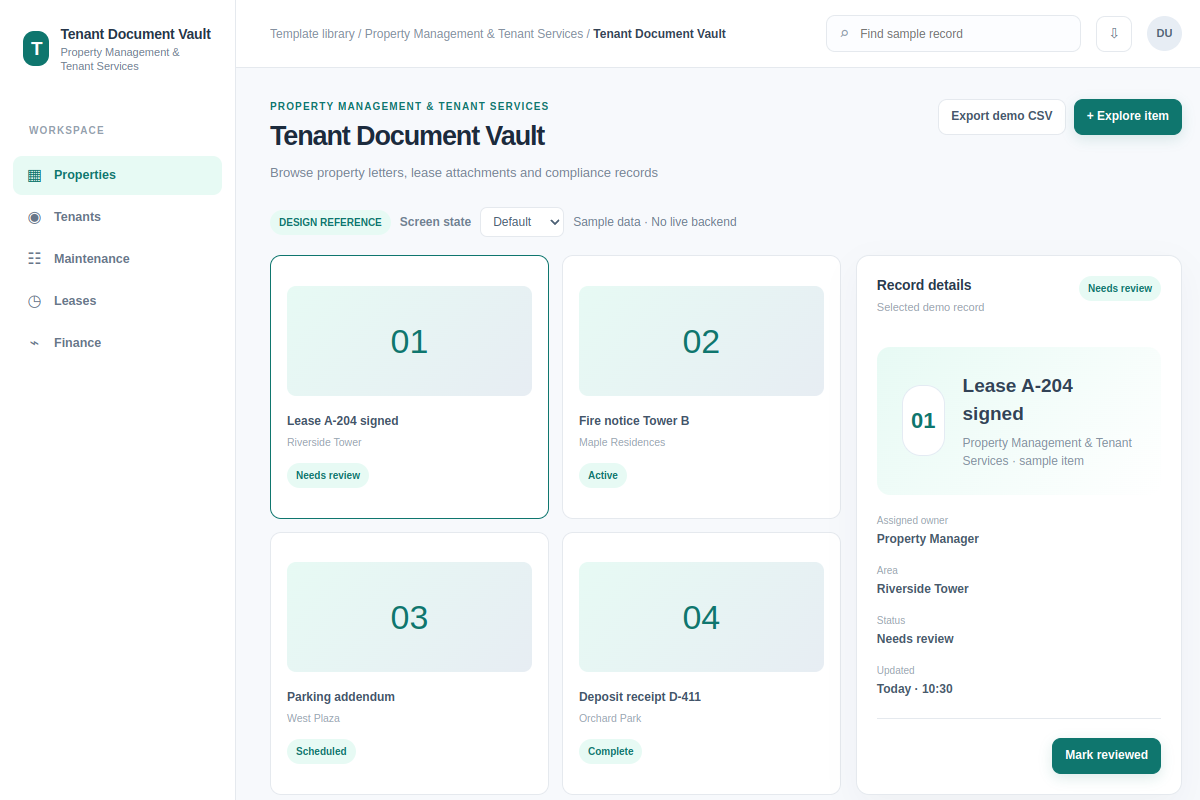Click the 'Today · 10:30' updated value

click(915, 689)
